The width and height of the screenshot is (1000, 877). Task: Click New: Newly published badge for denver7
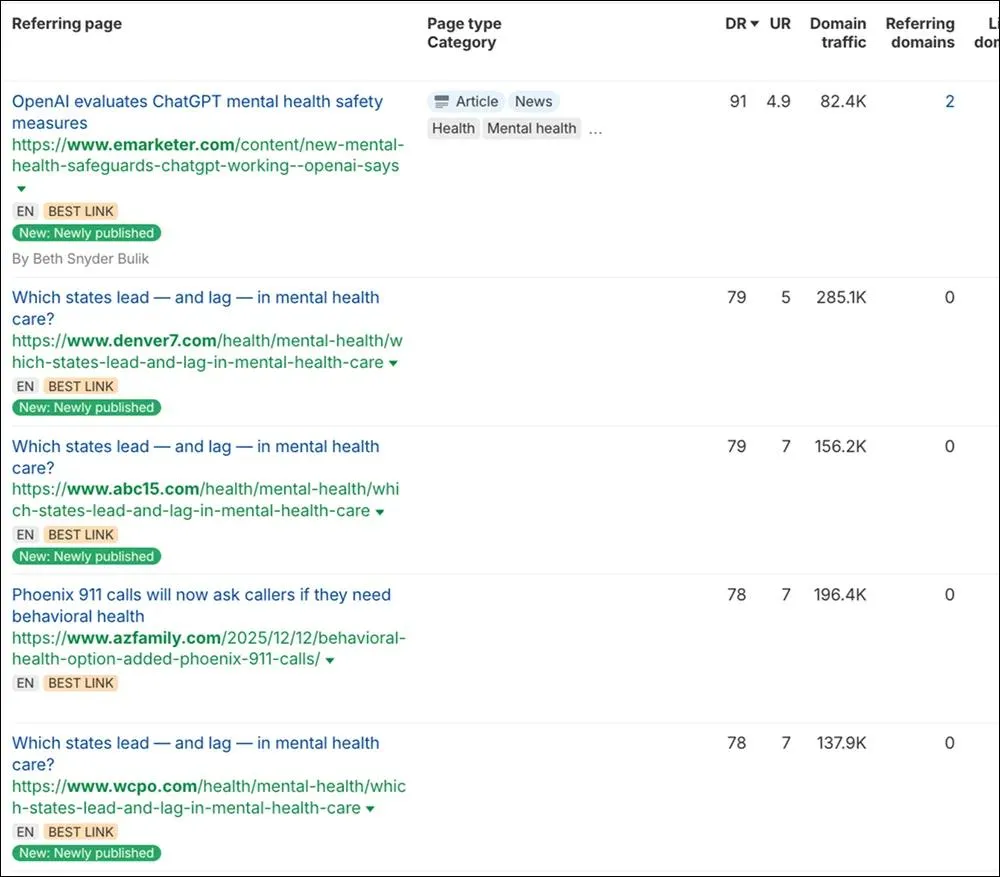[x=87, y=408]
